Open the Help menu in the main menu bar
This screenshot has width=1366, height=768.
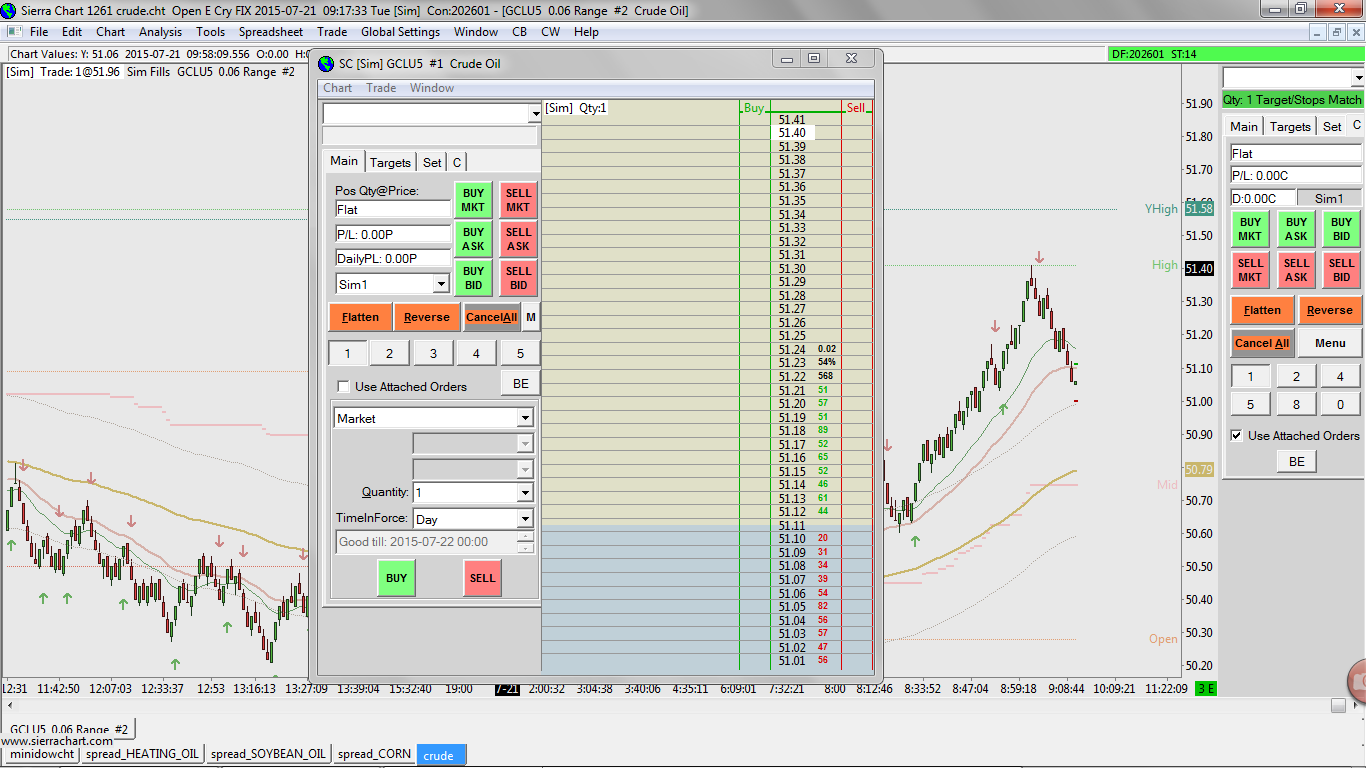[586, 32]
